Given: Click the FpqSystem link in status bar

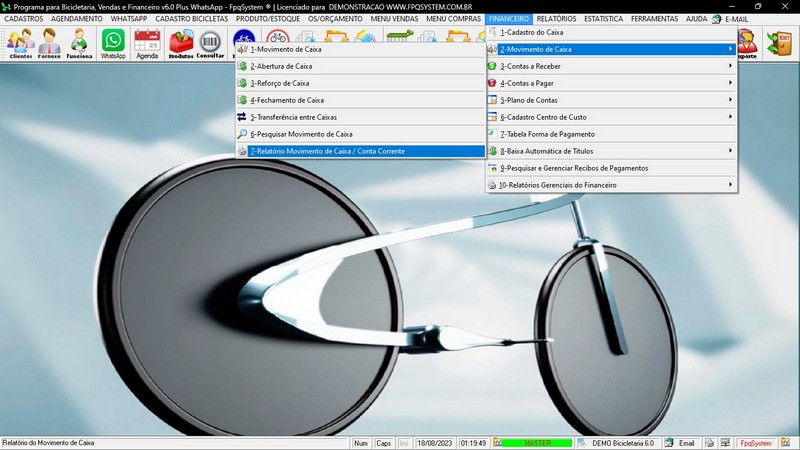Looking at the screenshot, I should coord(755,443).
